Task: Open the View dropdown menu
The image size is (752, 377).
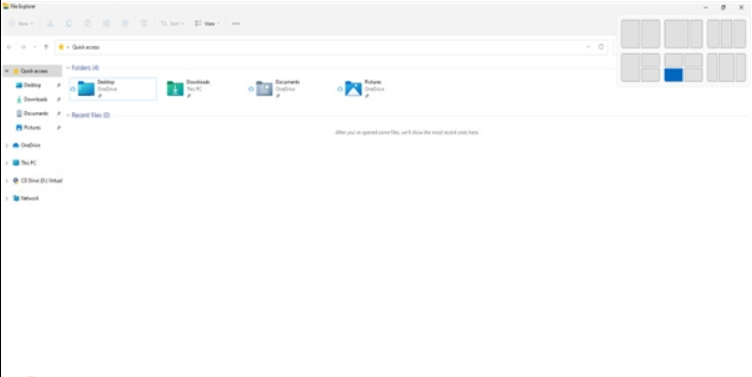Action: pos(207,24)
